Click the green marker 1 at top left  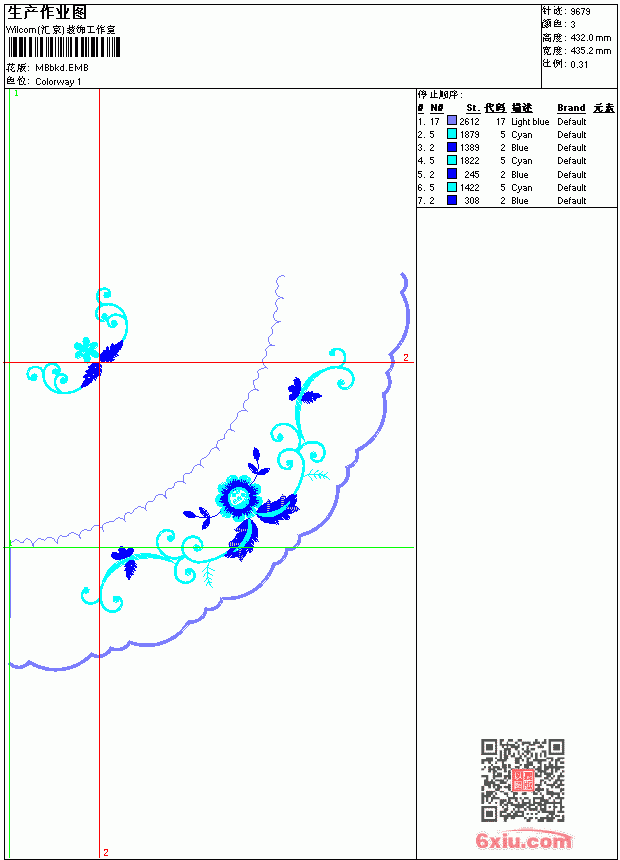[x=16, y=94]
